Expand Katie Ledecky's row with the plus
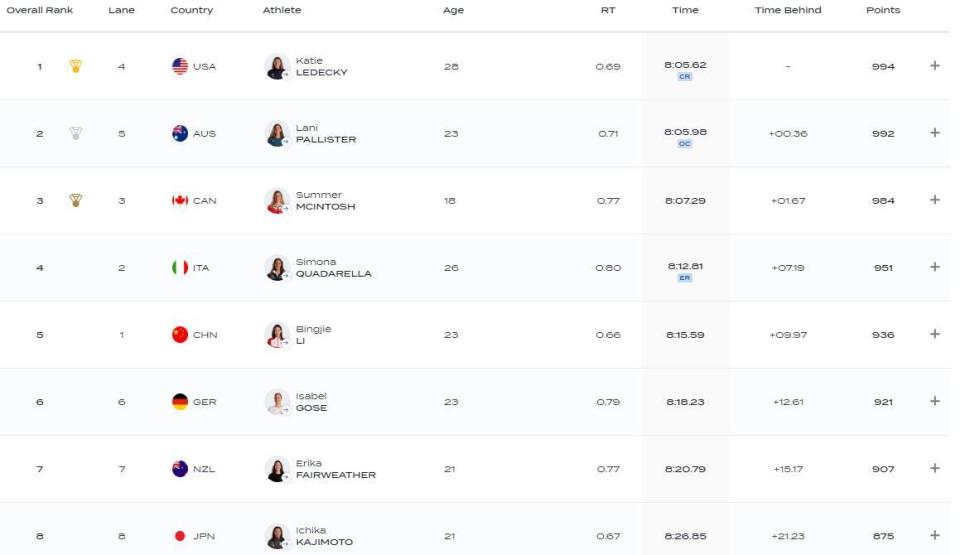960x555 pixels. pyautogui.click(x=935, y=66)
